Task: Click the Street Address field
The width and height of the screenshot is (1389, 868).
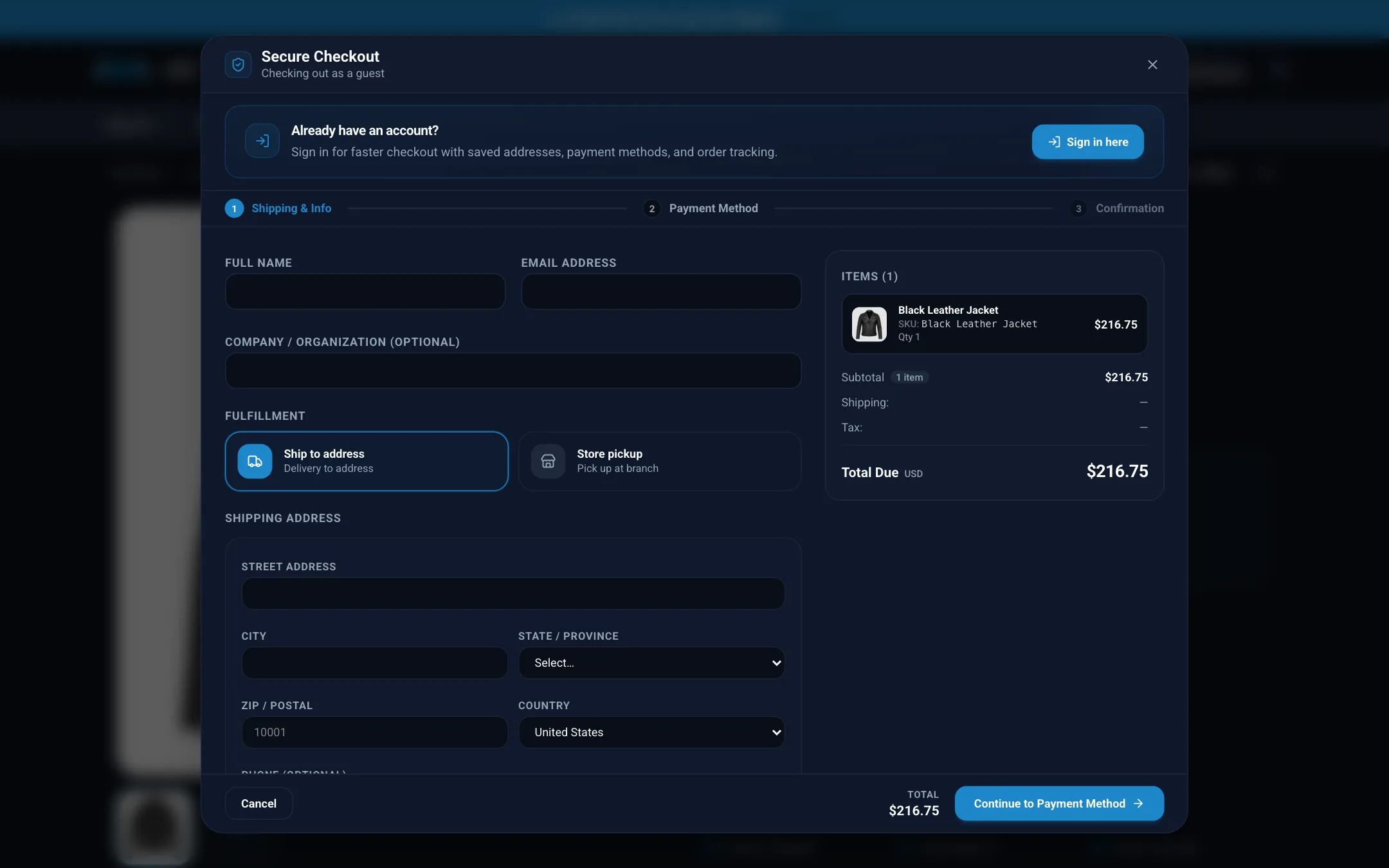Action: (x=513, y=593)
